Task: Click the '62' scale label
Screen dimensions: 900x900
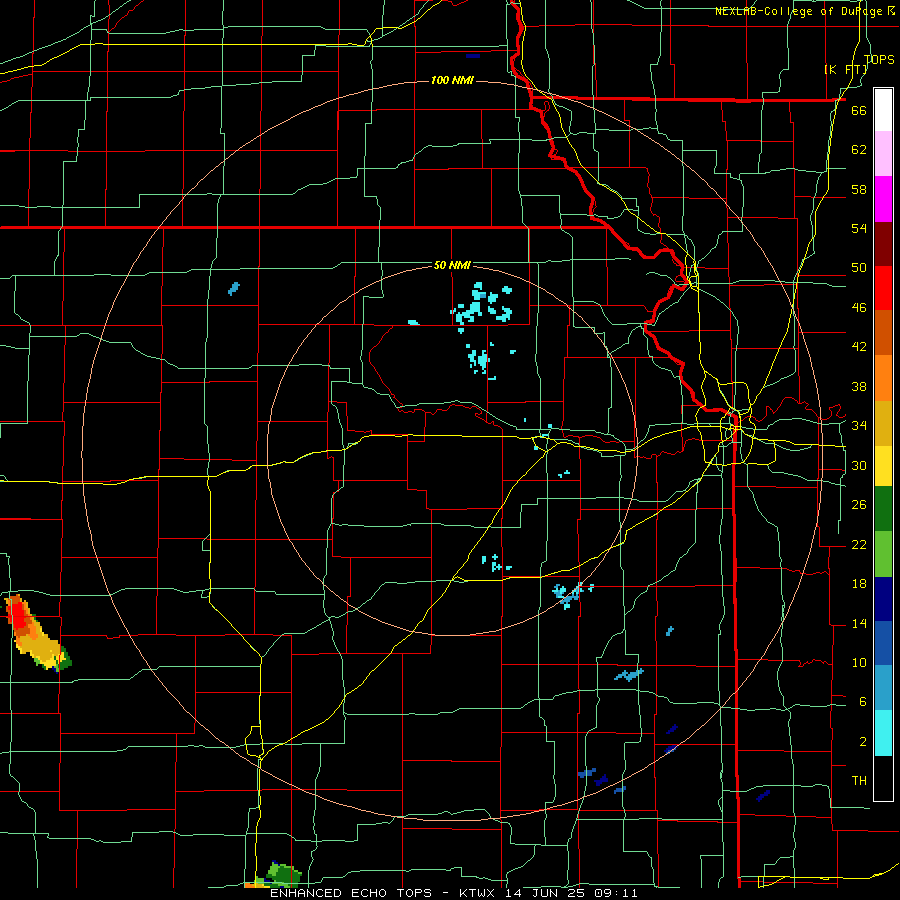Action: pyautogui.click(x=859, y=150)
